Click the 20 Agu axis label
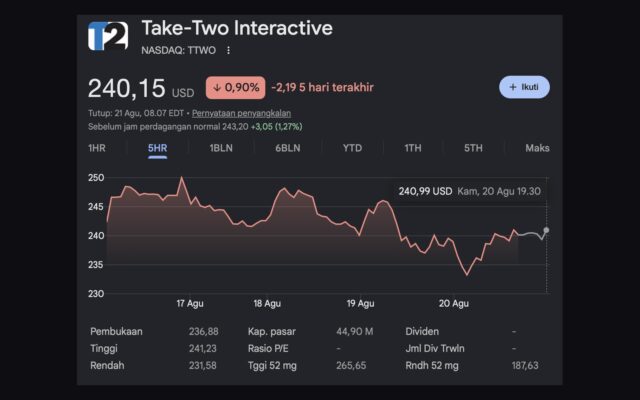Screen dimensions: 640x400 pos(453,304)
